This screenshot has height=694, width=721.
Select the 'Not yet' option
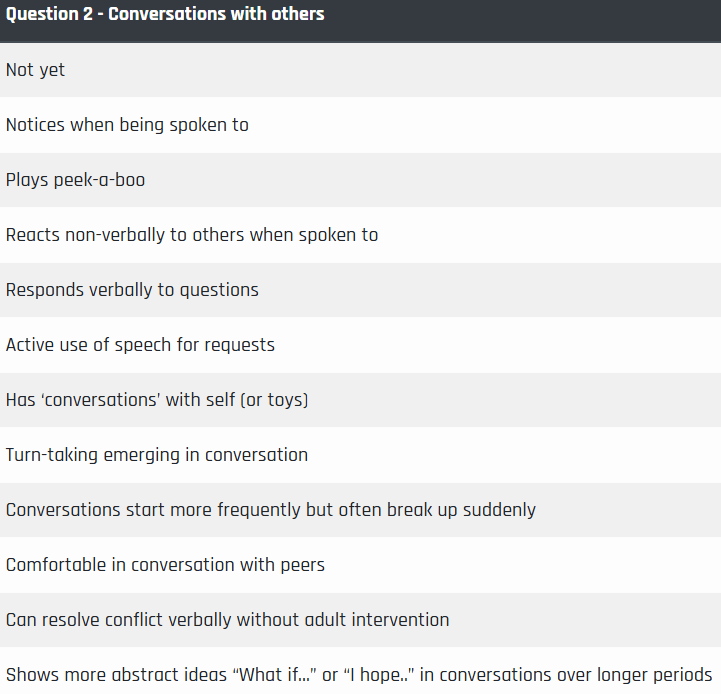(x=360, y=70)
